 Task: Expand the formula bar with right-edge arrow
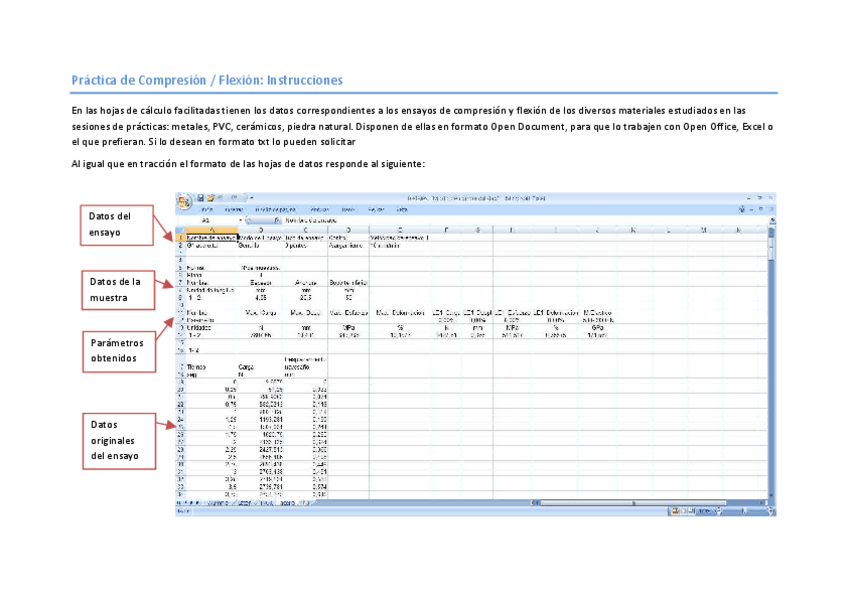point(772,221)
